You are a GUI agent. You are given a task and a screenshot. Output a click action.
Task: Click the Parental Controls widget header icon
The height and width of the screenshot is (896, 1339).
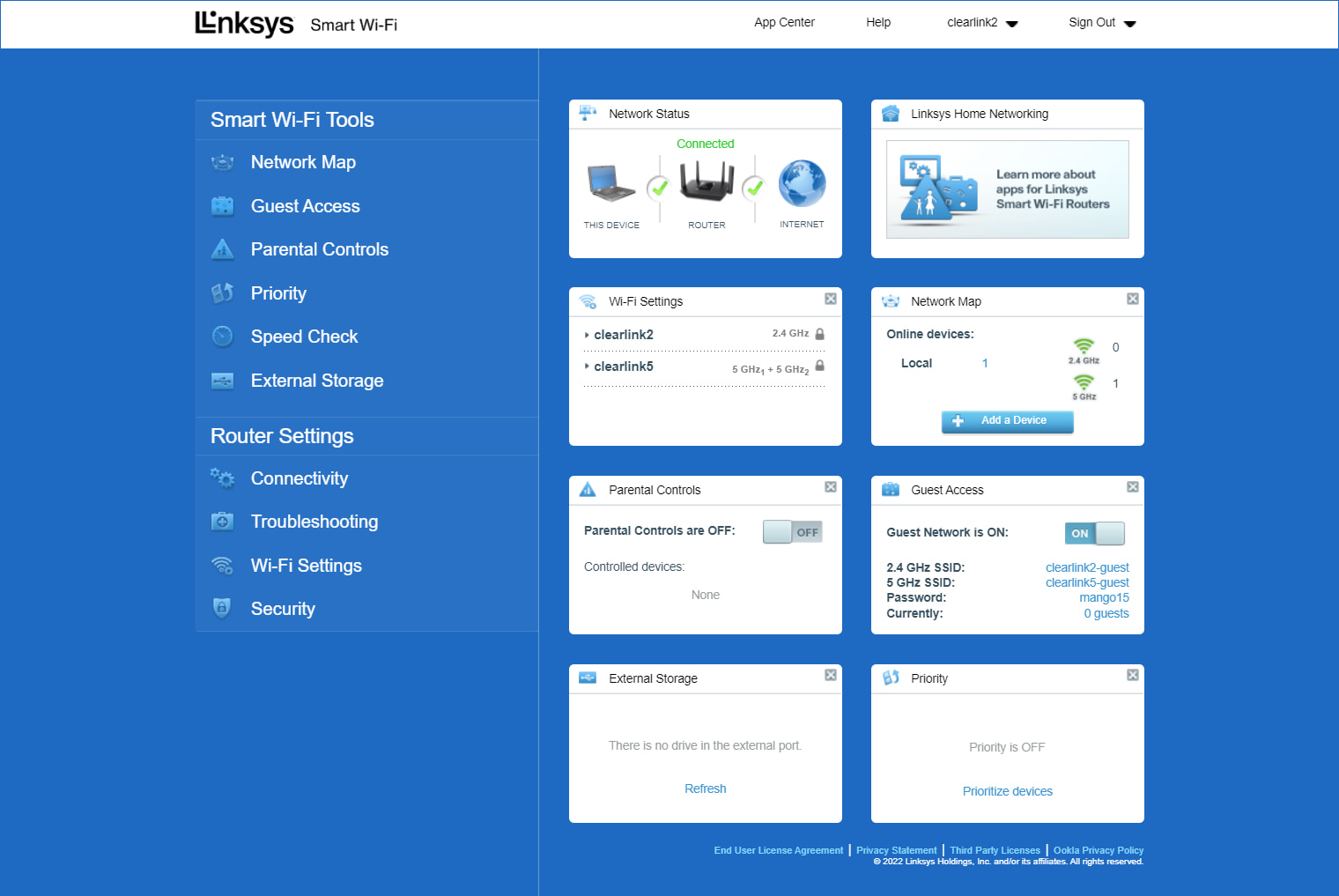[x=588, y=490]
